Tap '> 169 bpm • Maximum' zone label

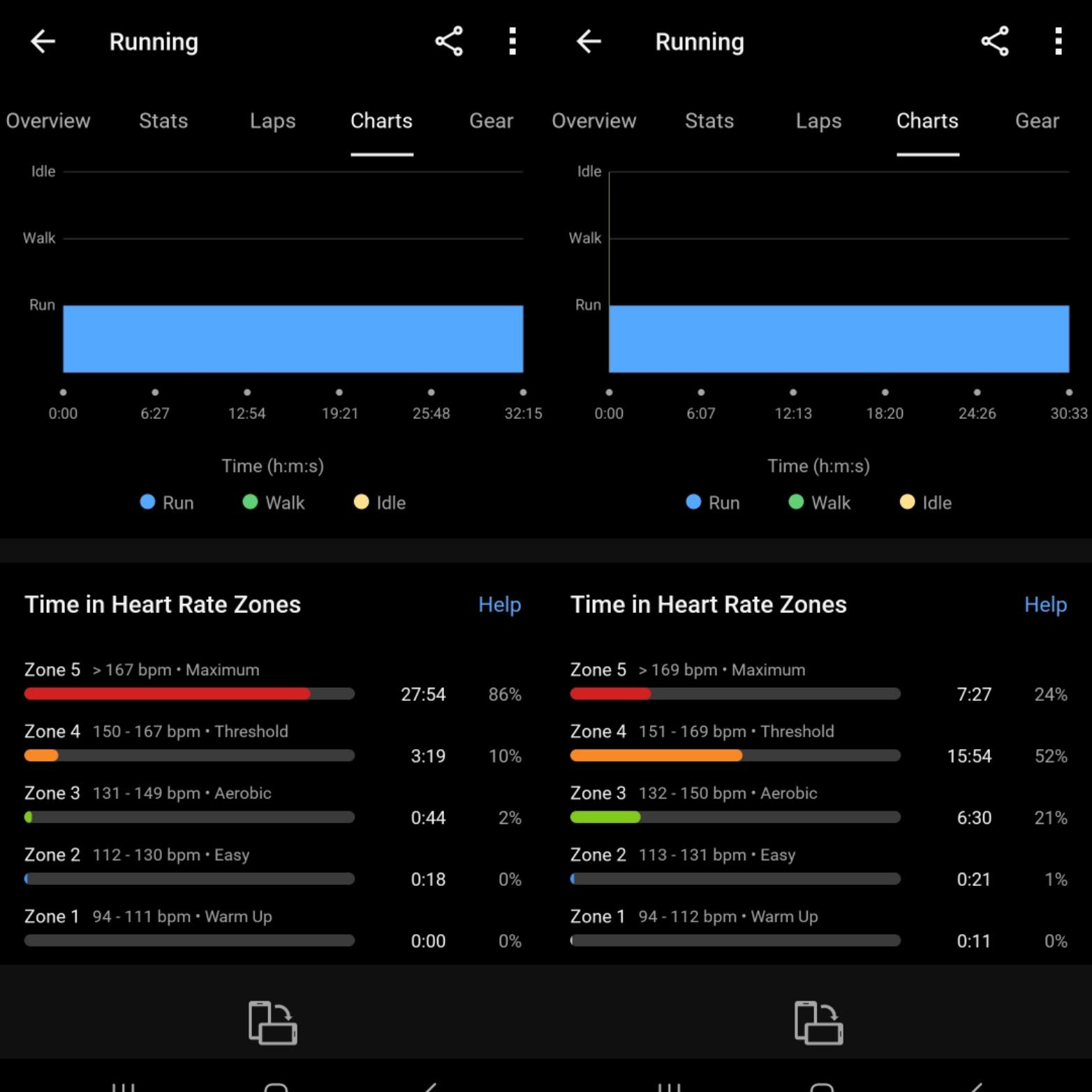tap(722, 670)
